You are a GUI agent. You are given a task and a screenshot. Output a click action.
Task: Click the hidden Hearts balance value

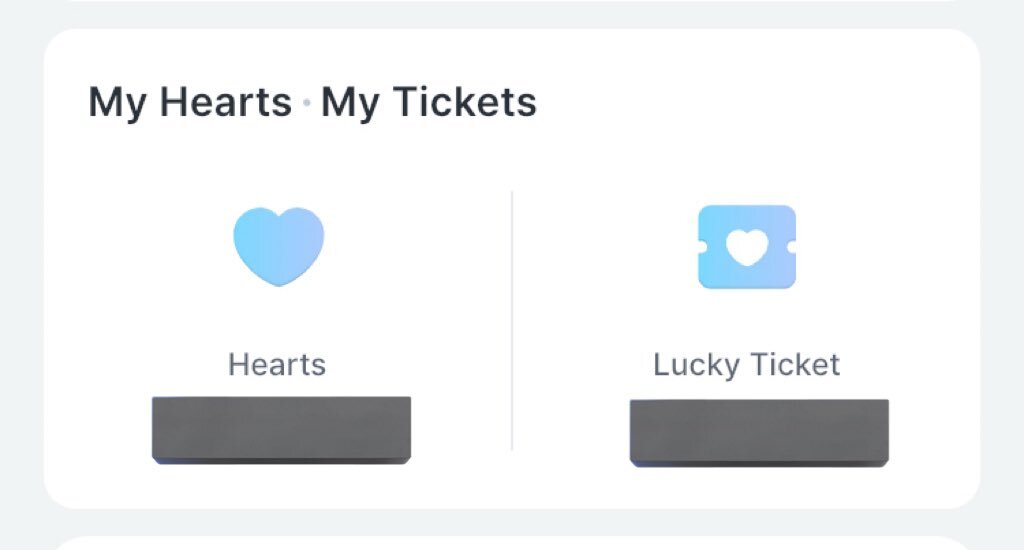click(x=281, y=430)
